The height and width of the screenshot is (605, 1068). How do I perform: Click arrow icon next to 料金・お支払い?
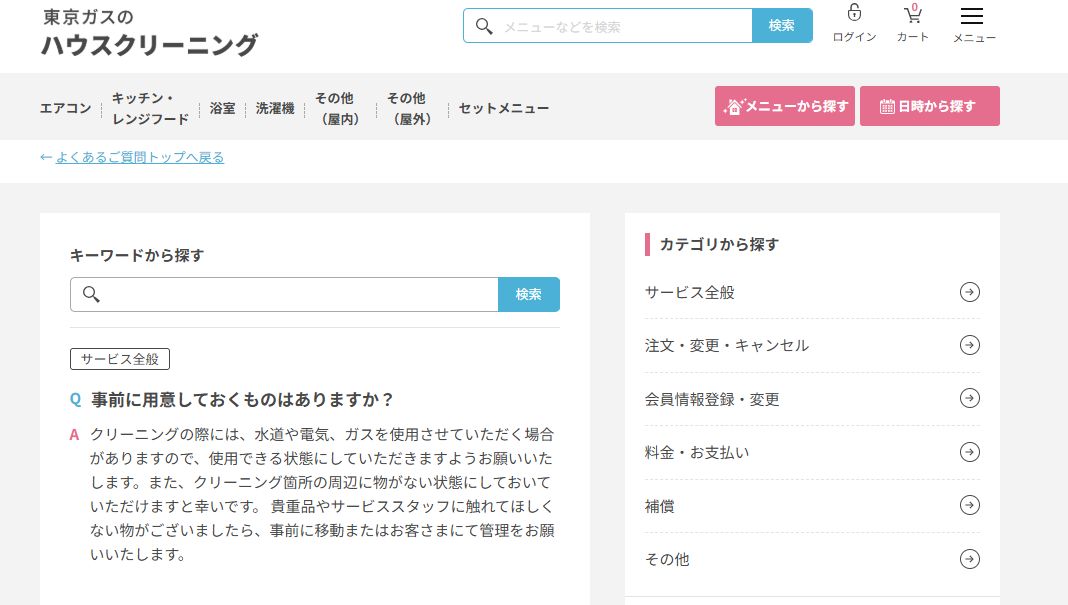(969, 452)
